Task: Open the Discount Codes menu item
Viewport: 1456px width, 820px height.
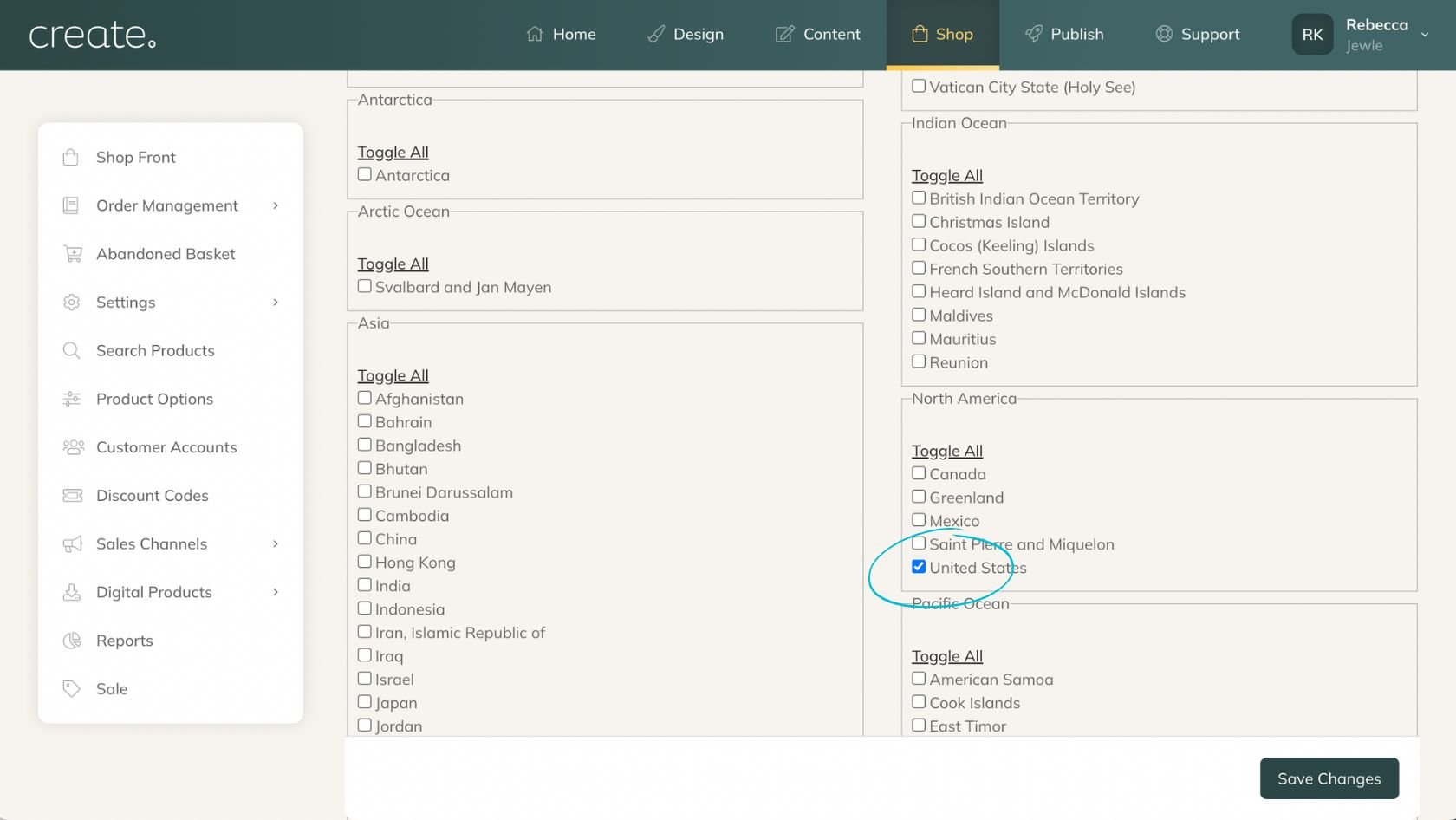Action: pyautogui.click(x=170, y=496)
